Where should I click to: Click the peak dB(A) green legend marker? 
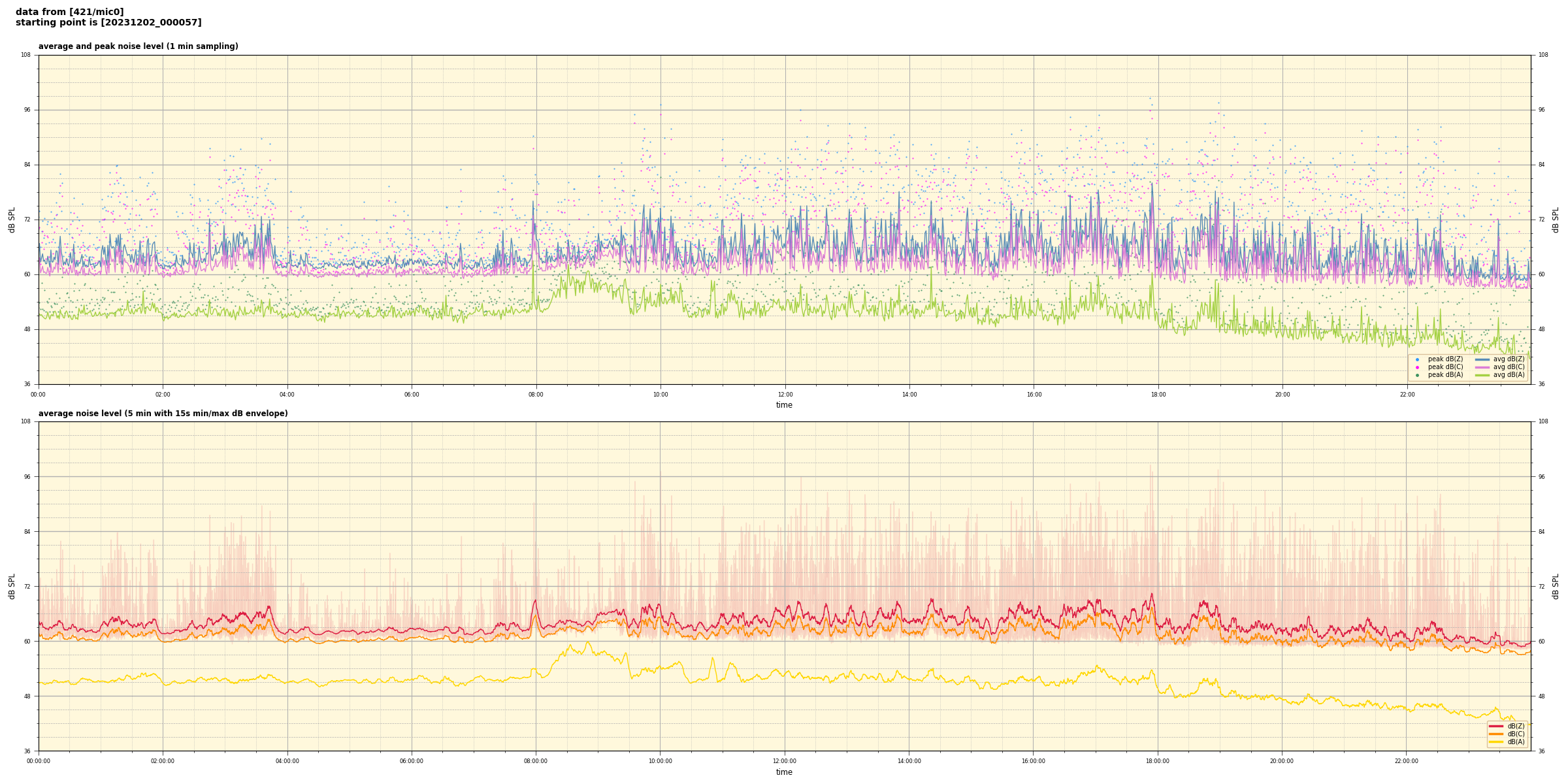tap(1417, 375)
